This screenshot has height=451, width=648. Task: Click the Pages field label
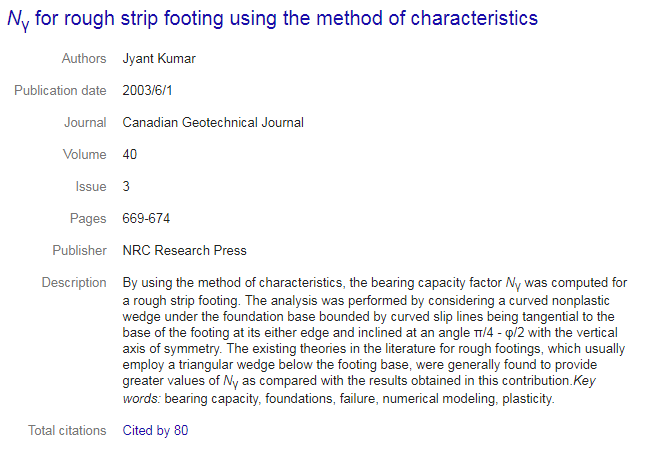88,218
